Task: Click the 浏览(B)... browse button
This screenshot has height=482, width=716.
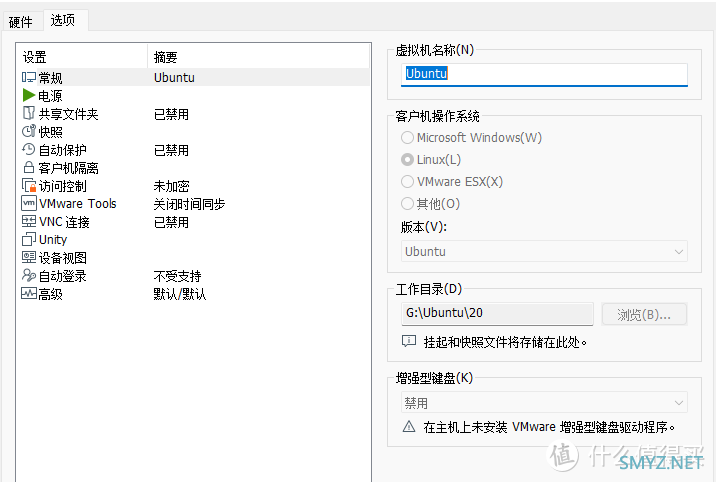Action: 644,314
